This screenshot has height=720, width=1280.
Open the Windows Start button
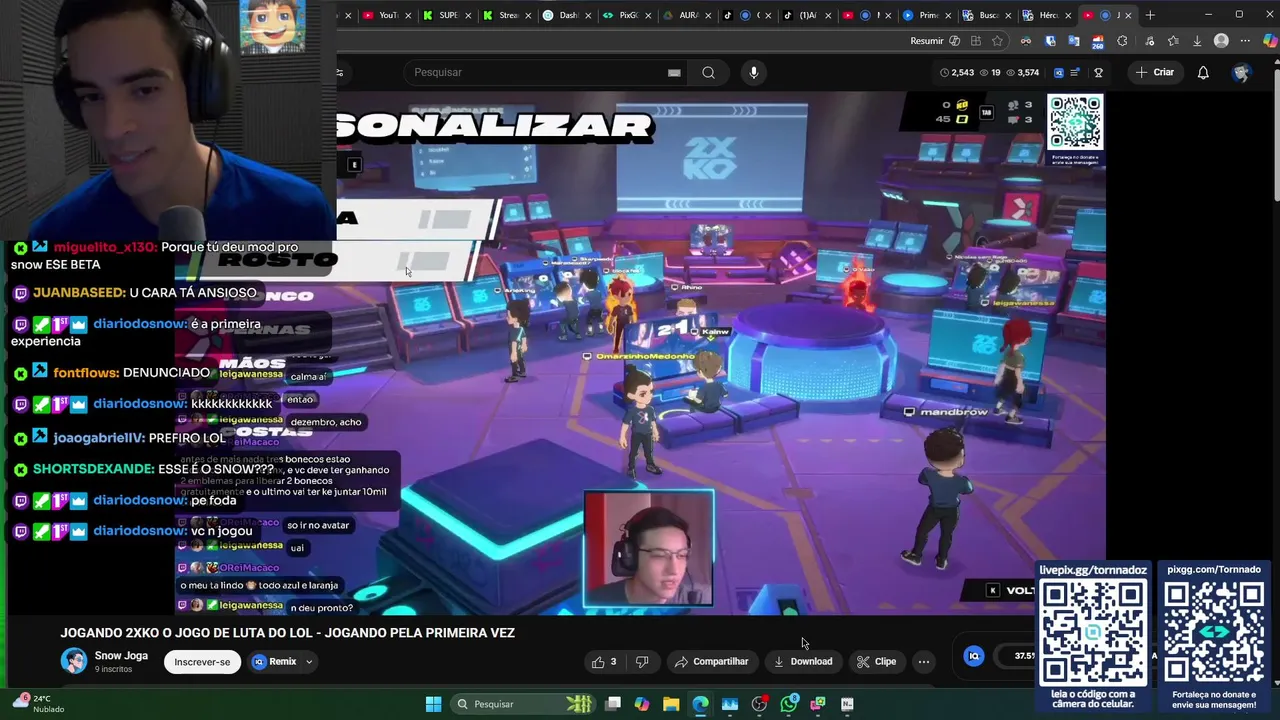[433, 704]
